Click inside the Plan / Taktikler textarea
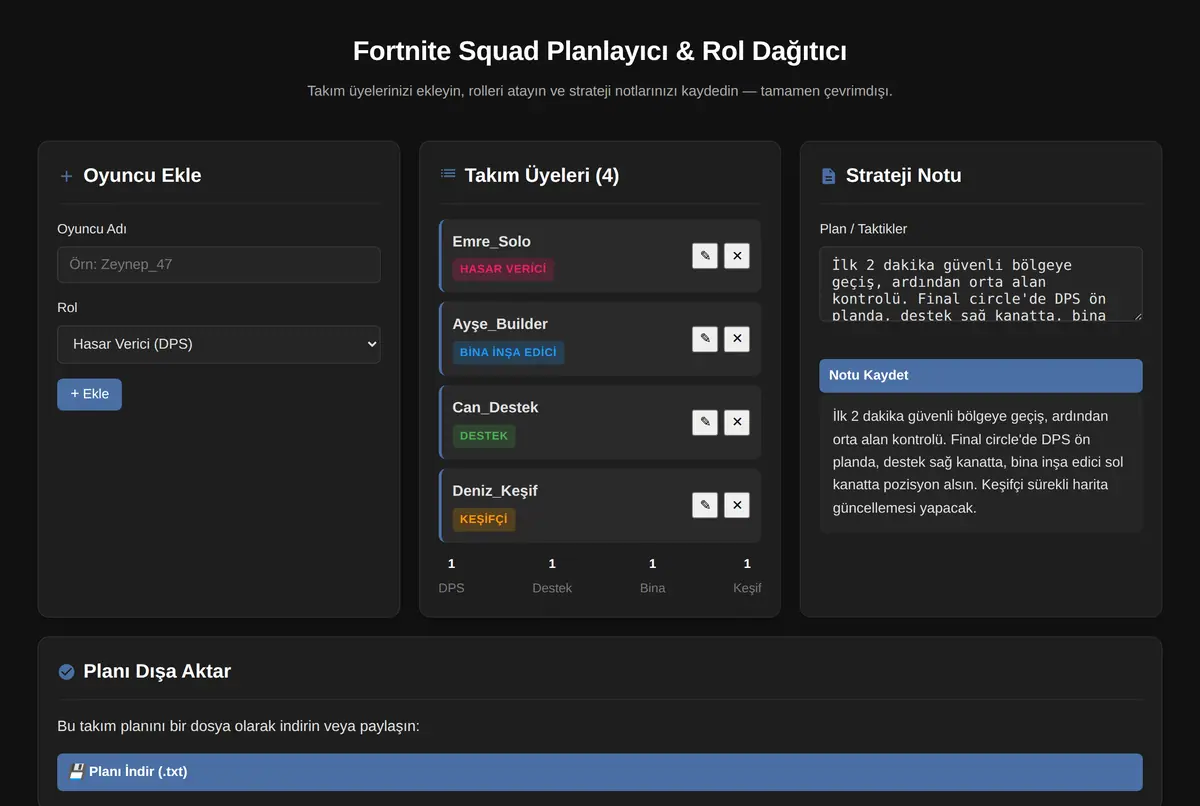The image size is (1200, 806). pyautogui.click(x=981, y=285)
